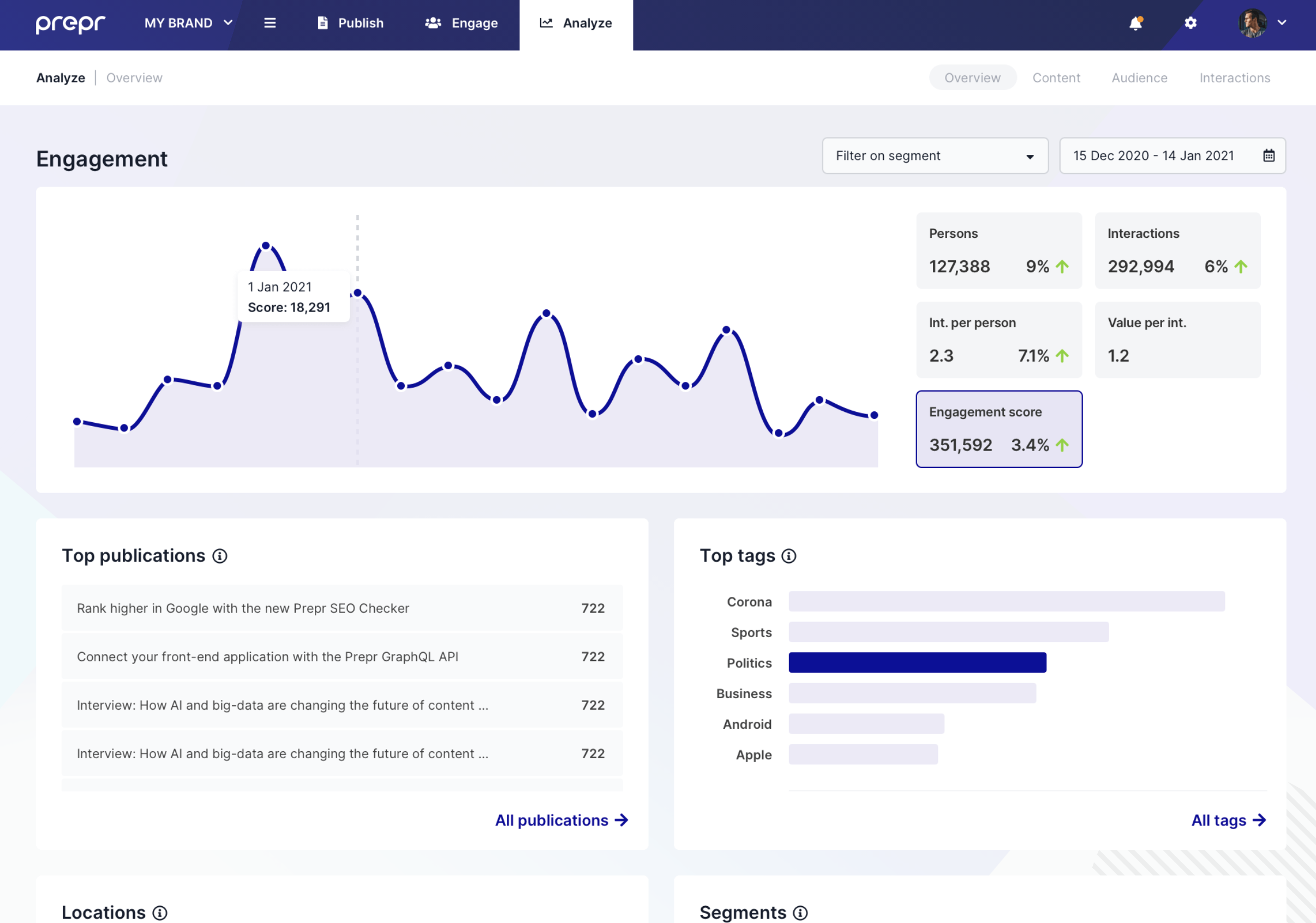This screenshot has width=1316, height=923.
Task: Open settings gear icon
Action: pyautogui.click(x=1191, y=23)
